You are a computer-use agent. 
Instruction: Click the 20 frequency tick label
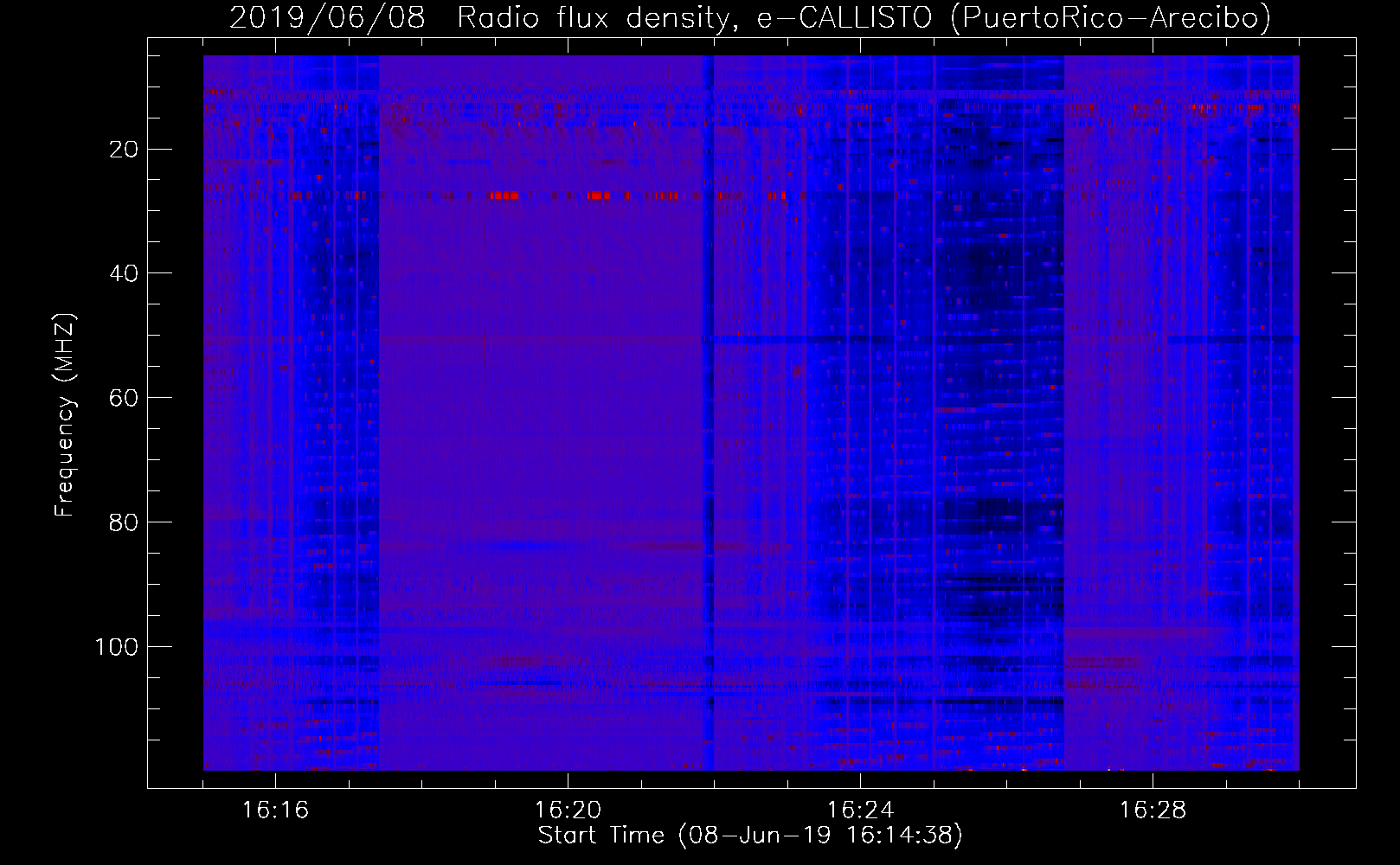click(124, 150)
